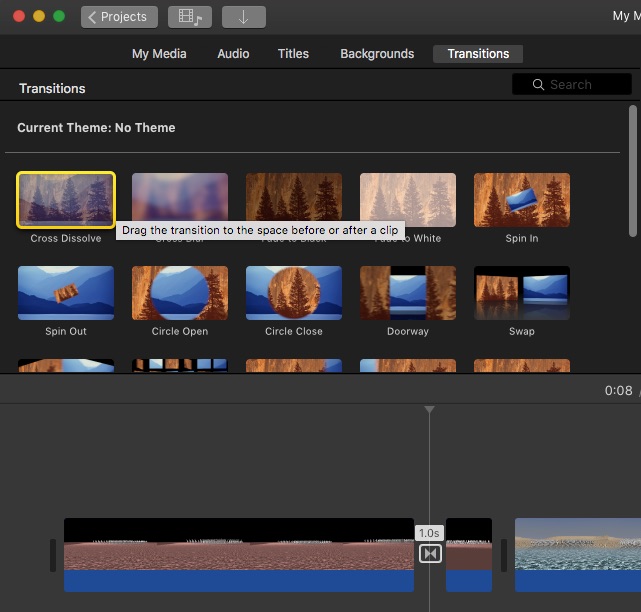Click the 1.0s transition duration label
Image resolution: width=641 pixels, height=612 pixels.
429,533
